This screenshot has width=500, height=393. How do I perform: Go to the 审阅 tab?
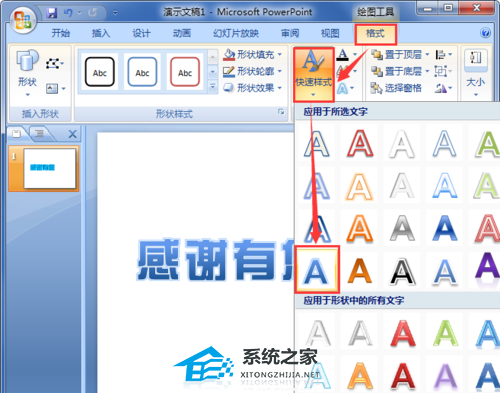(x=290, y=33)
